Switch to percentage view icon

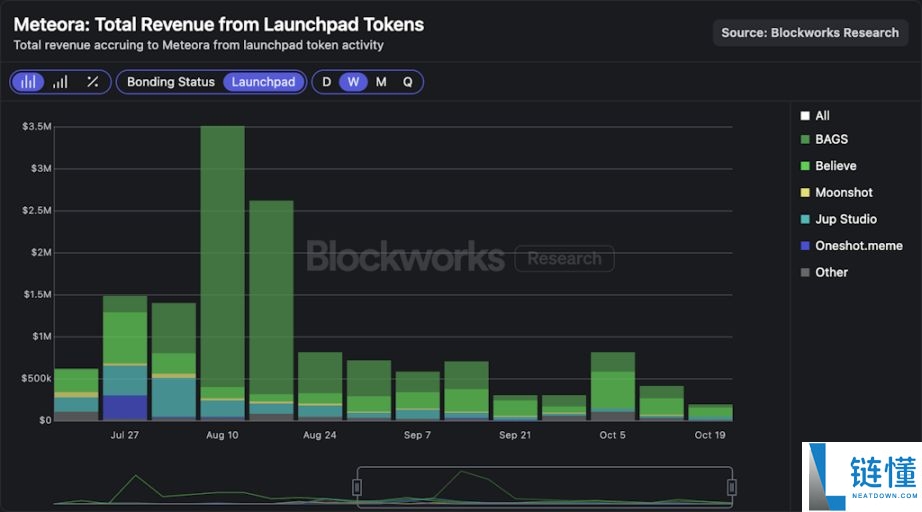(92, 82)
